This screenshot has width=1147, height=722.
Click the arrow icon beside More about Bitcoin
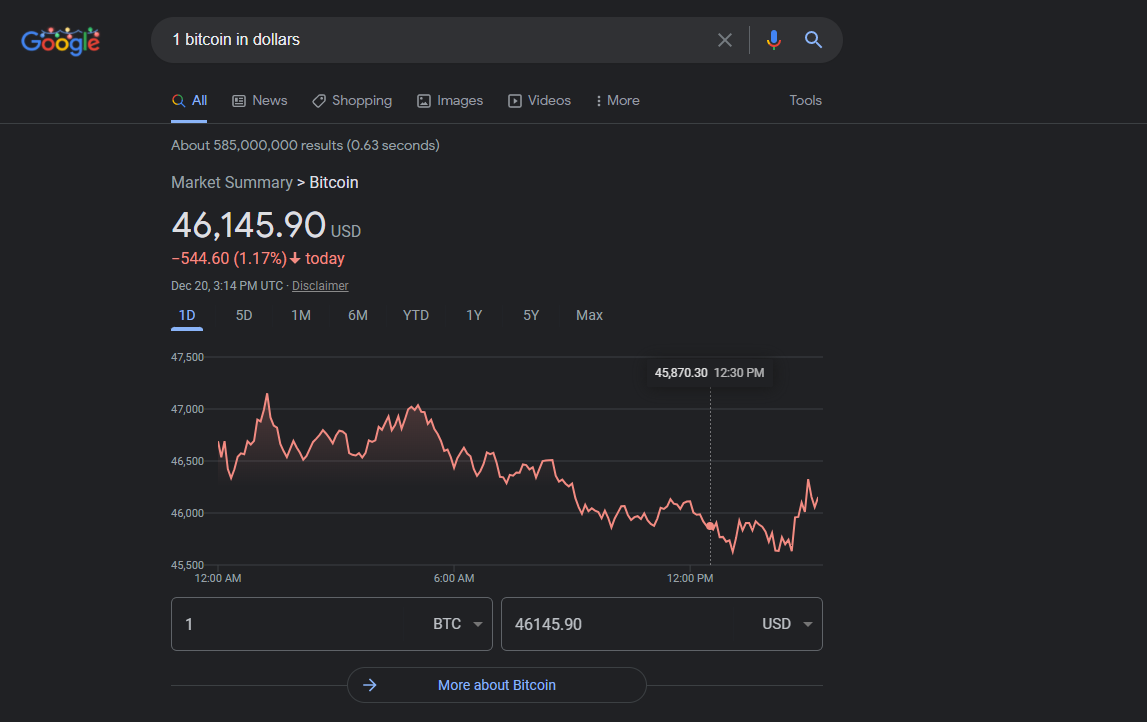click(x=370, y=685)
